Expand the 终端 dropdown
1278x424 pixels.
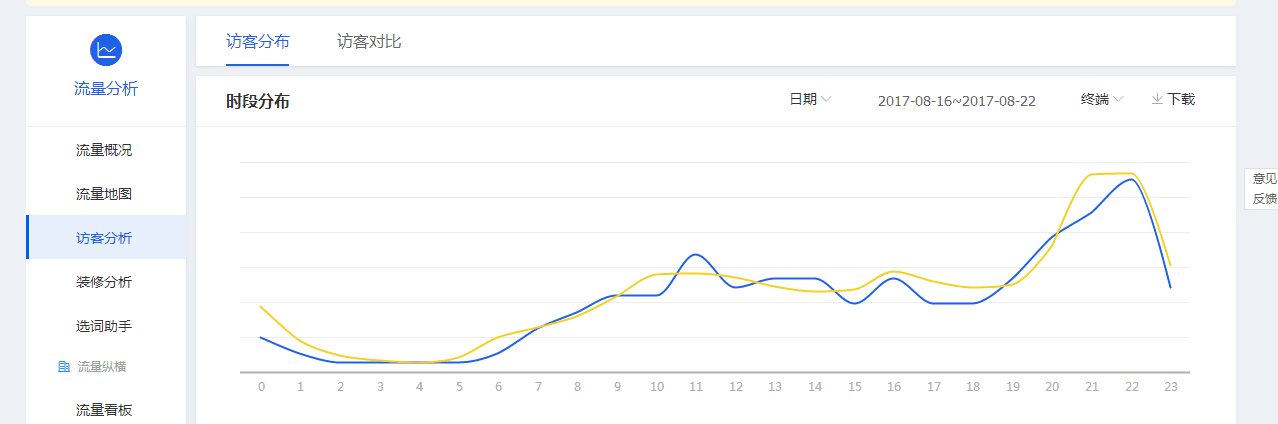[x=1101, y=99]
